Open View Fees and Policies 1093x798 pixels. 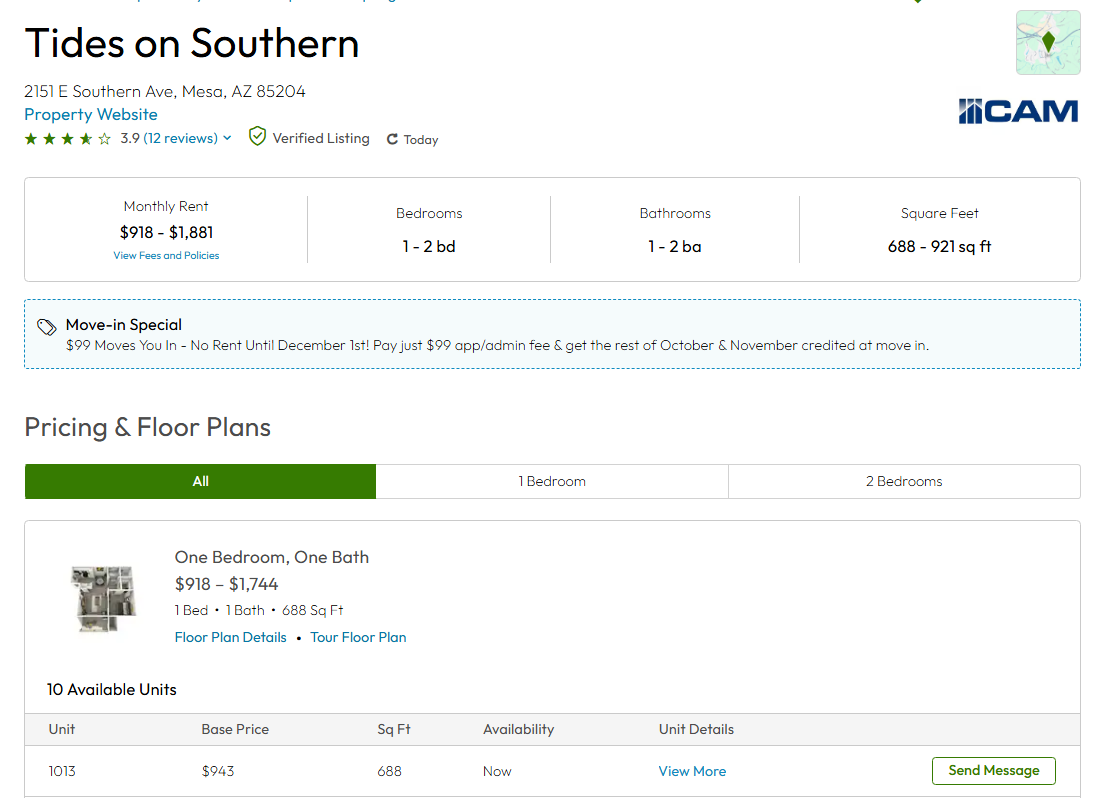pos(166,255)
